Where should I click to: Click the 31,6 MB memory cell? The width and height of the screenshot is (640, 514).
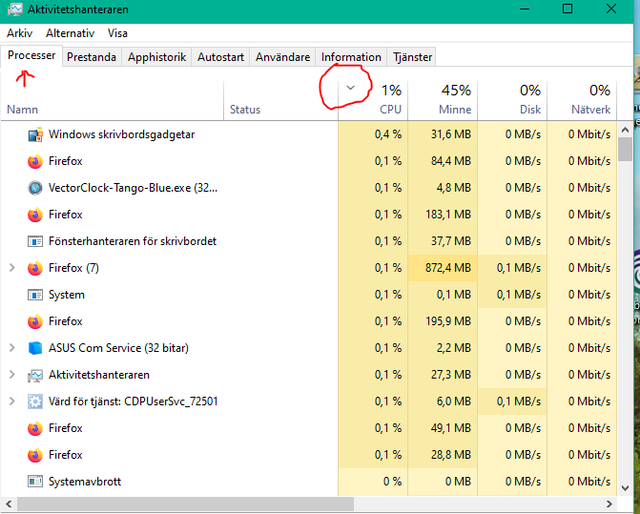[442, 134]
